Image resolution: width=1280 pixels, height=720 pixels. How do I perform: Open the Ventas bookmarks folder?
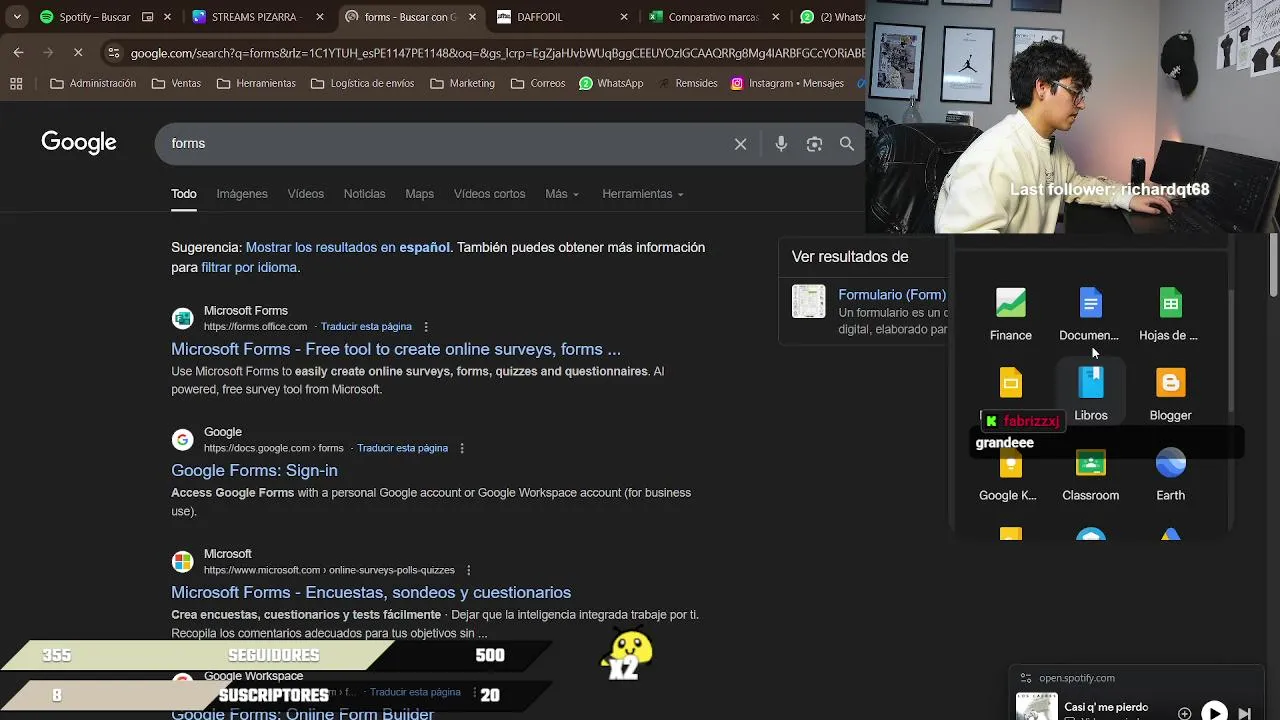[x=176, y=83]
